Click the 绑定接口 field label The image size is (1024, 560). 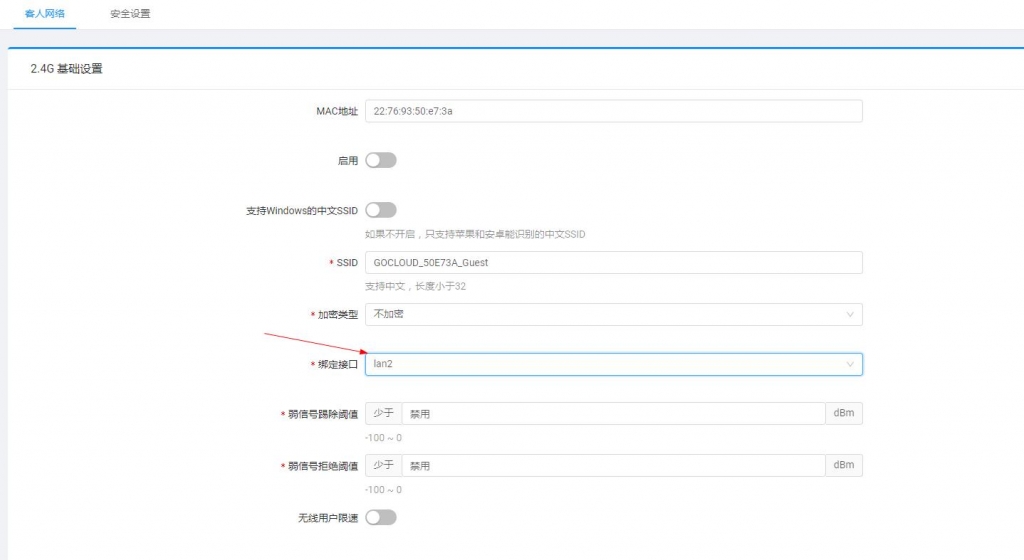[337, 365]
